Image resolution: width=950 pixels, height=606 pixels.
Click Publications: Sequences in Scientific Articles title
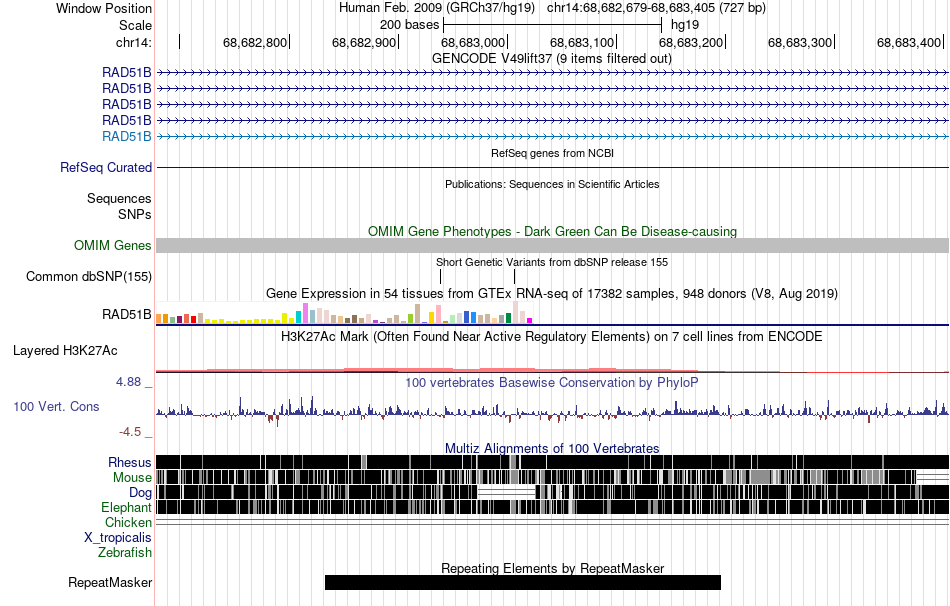point(552,184)
